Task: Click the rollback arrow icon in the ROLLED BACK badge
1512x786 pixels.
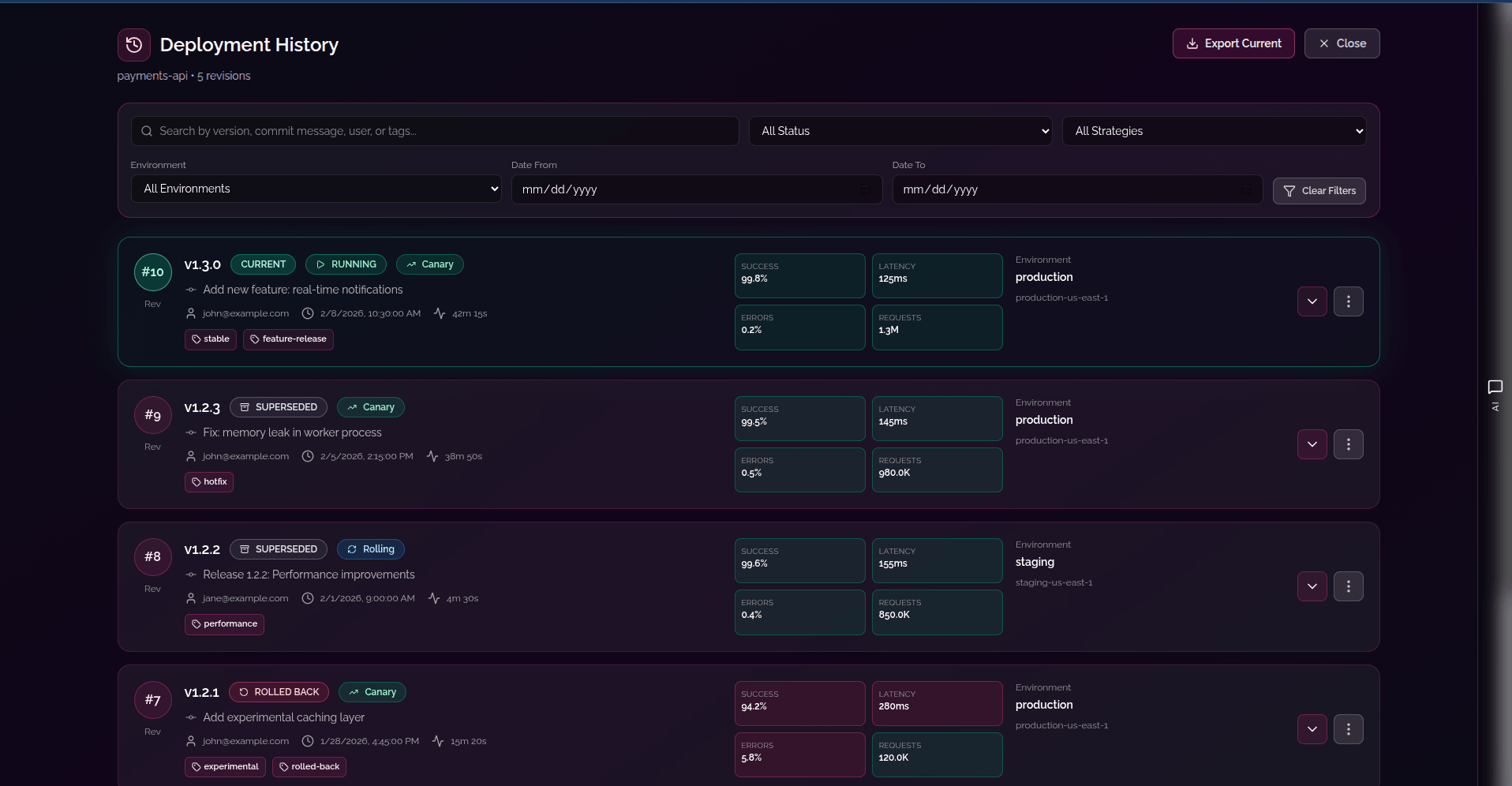Action: [x=243, y=692]
